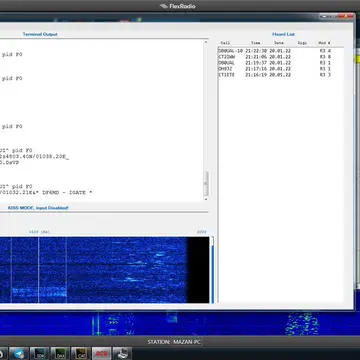Click the Terminal Output heading
This screenshot has width=360, height=360.
click(40, 34)
